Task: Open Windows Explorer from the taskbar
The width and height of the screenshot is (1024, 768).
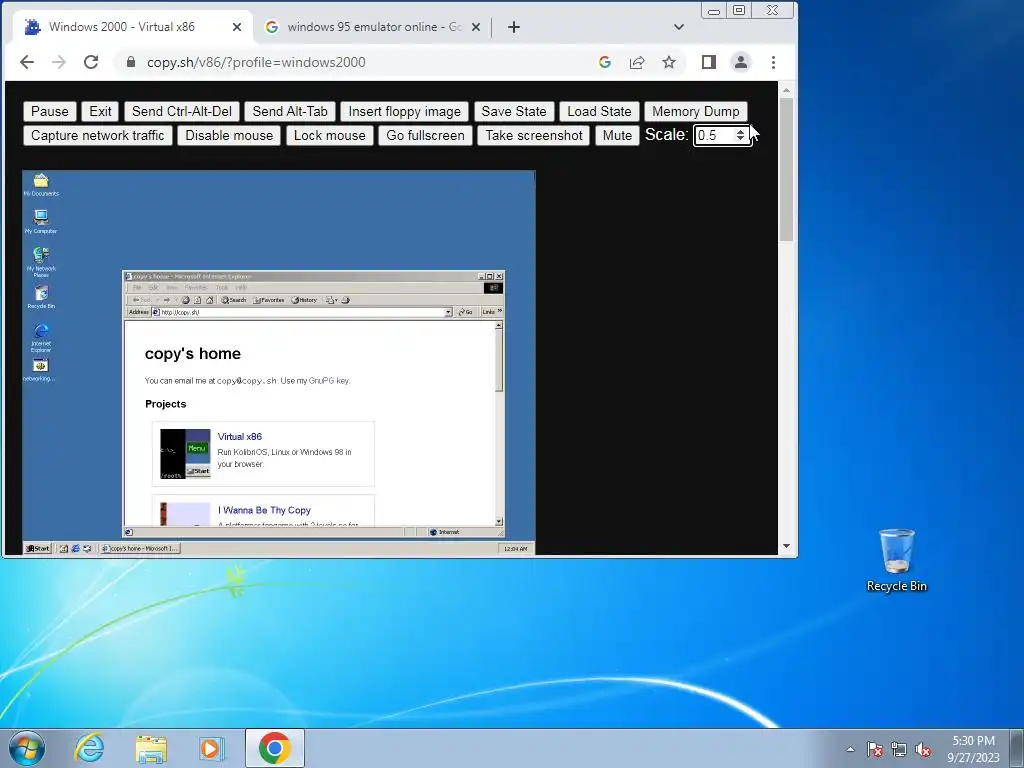Action: [x=151, y=749]
